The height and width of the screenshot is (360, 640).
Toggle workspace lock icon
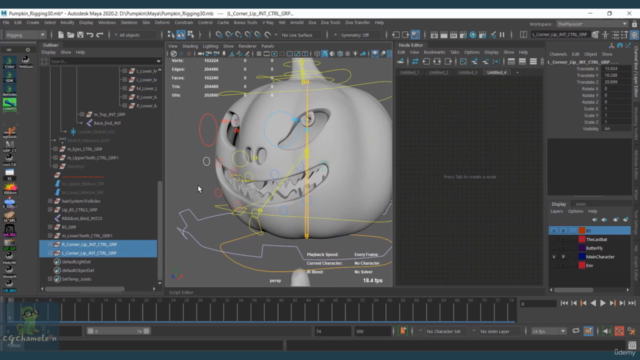pyautogui.click(x=634, y=24)
